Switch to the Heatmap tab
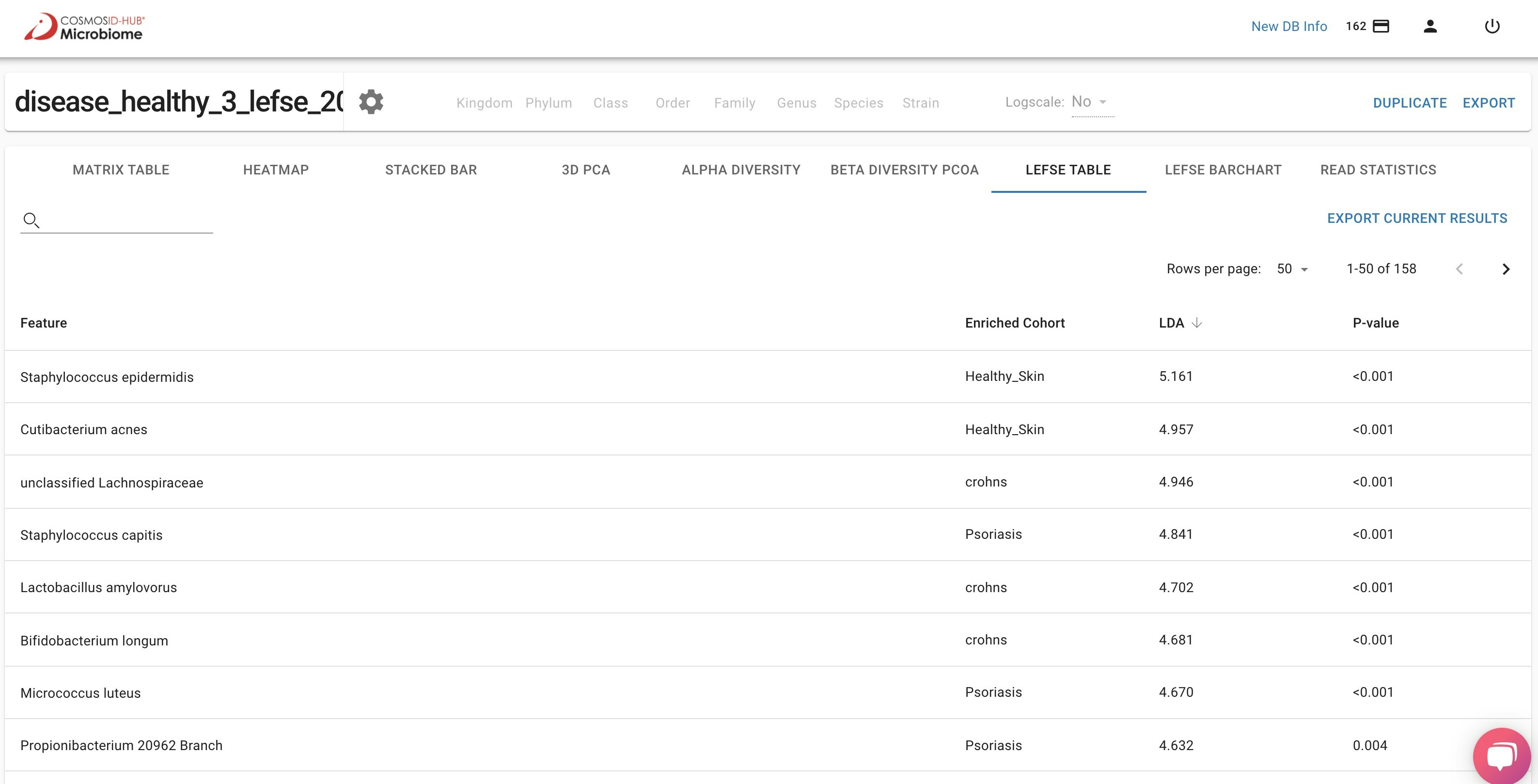This screenshot has width=1538, height=784. pyautogui.click(x=275, y=170)
